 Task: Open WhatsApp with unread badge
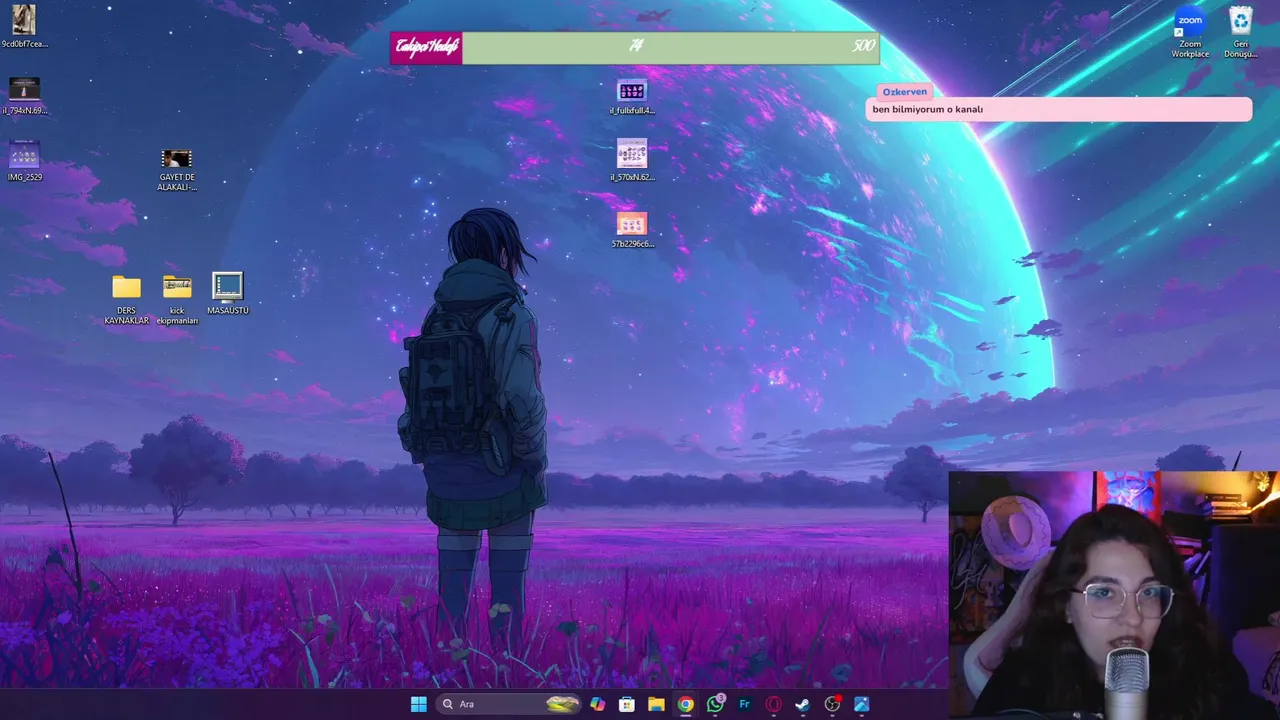[x=715, y=704]
